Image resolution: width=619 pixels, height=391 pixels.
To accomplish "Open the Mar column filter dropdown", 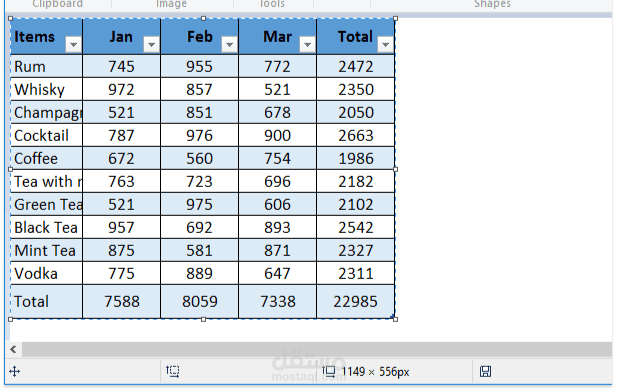I will click(x=307, y=45).
